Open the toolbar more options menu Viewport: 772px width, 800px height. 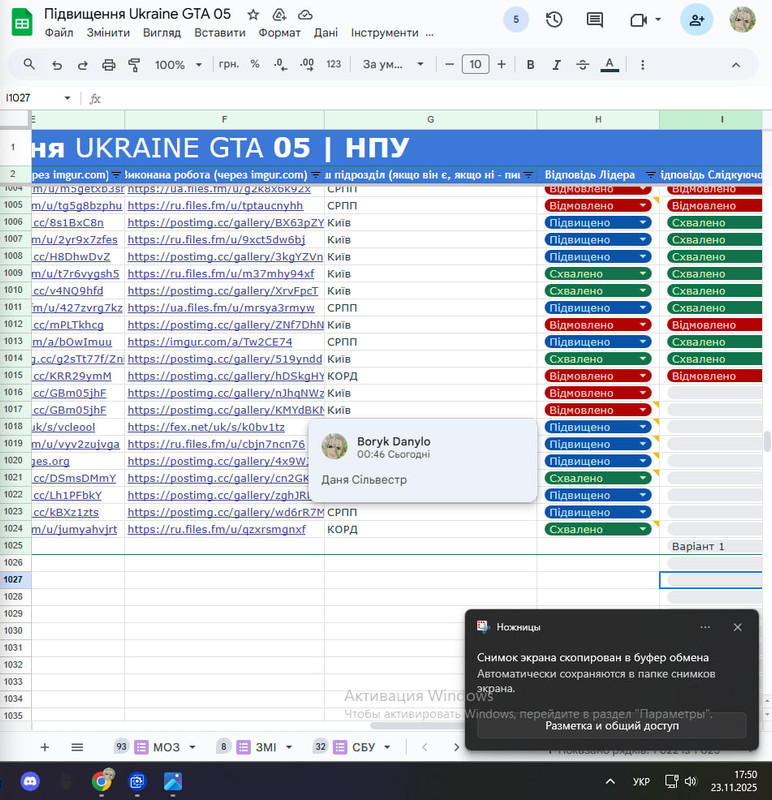(642, 65)
